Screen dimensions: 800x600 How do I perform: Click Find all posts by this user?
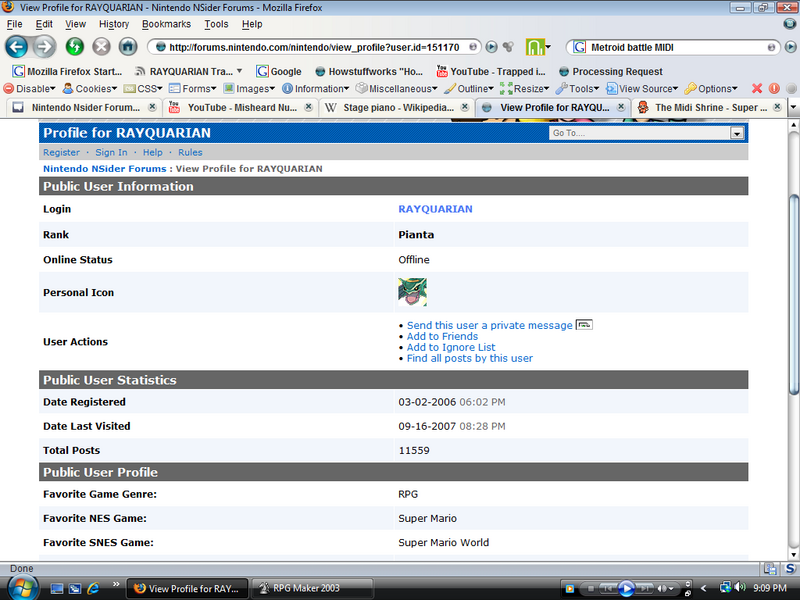pyautogui.click(x=469, y=359)
